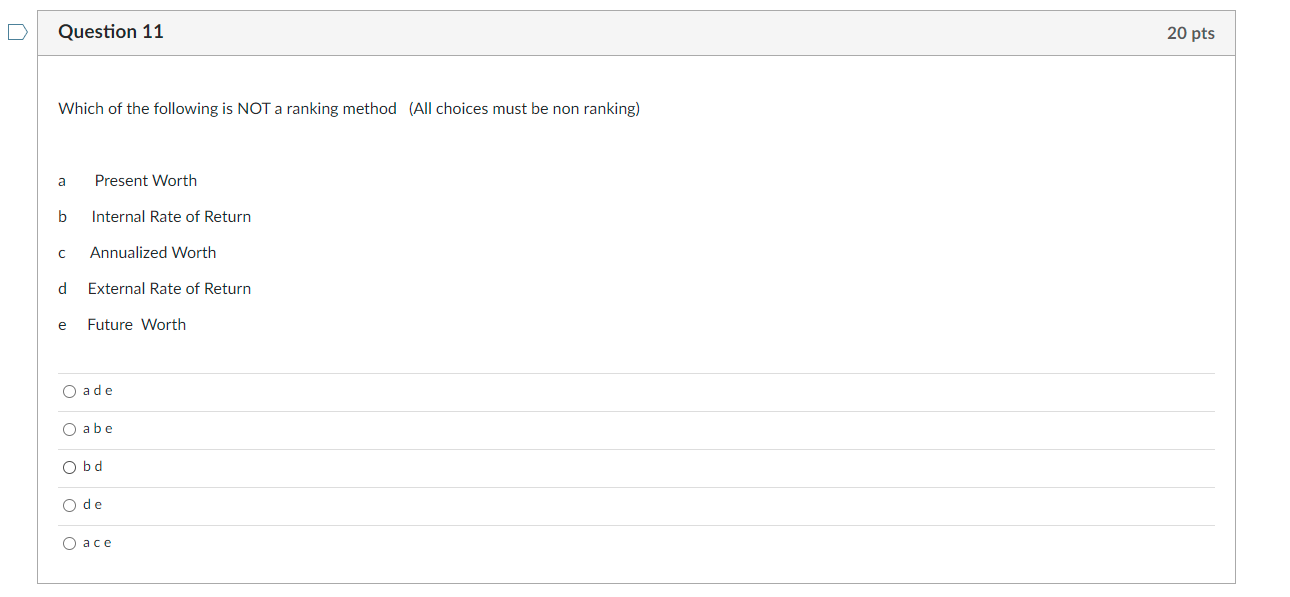
Task: Click the 'External Rate of Return' choice text
Action: point(169,289)
